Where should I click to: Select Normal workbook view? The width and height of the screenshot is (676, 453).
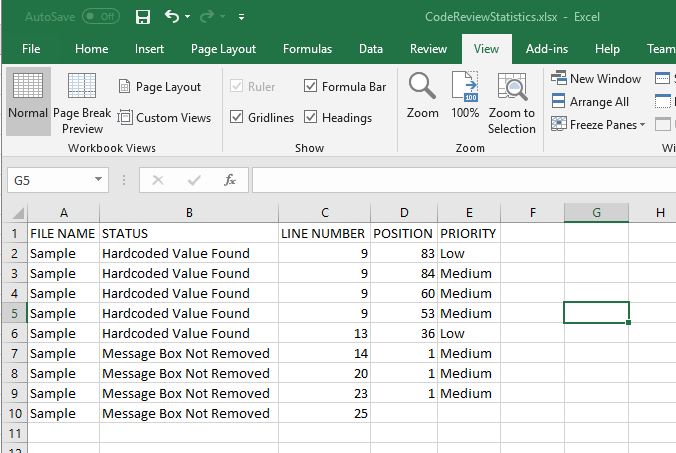(x=28, y=98)
